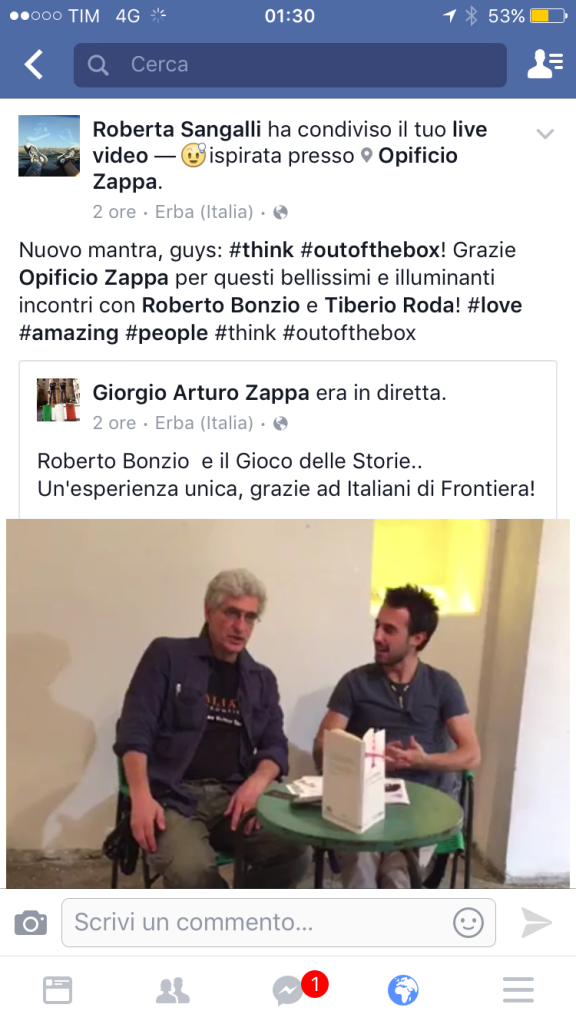
Task: Tap the back arrow in header
Action: coord(33,65)
